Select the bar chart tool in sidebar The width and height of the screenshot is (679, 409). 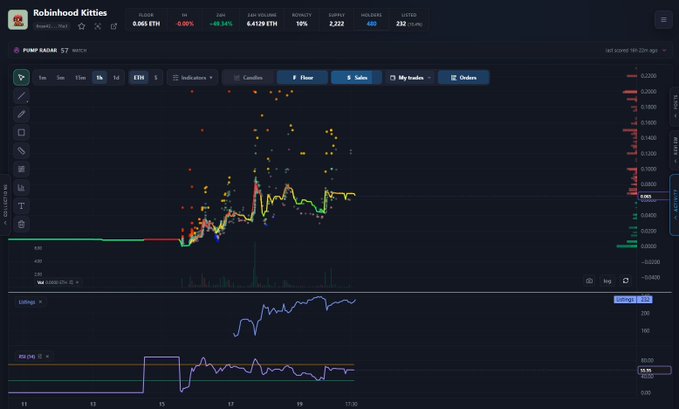point(21,188)
